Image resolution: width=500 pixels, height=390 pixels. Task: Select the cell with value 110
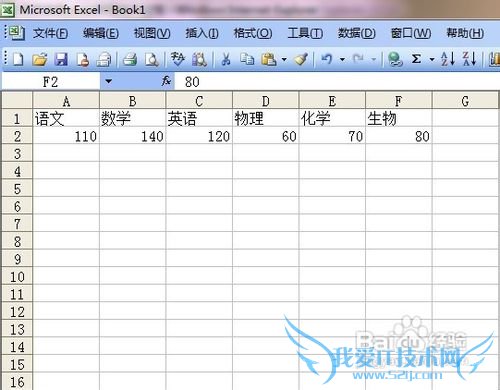(x=66, y=136)
